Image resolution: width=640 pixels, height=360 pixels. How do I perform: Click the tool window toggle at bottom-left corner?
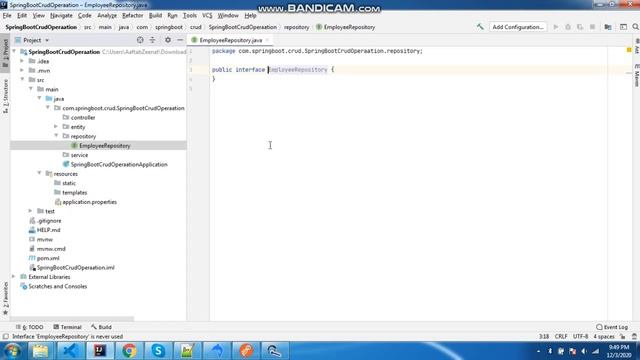pos(5,337)
